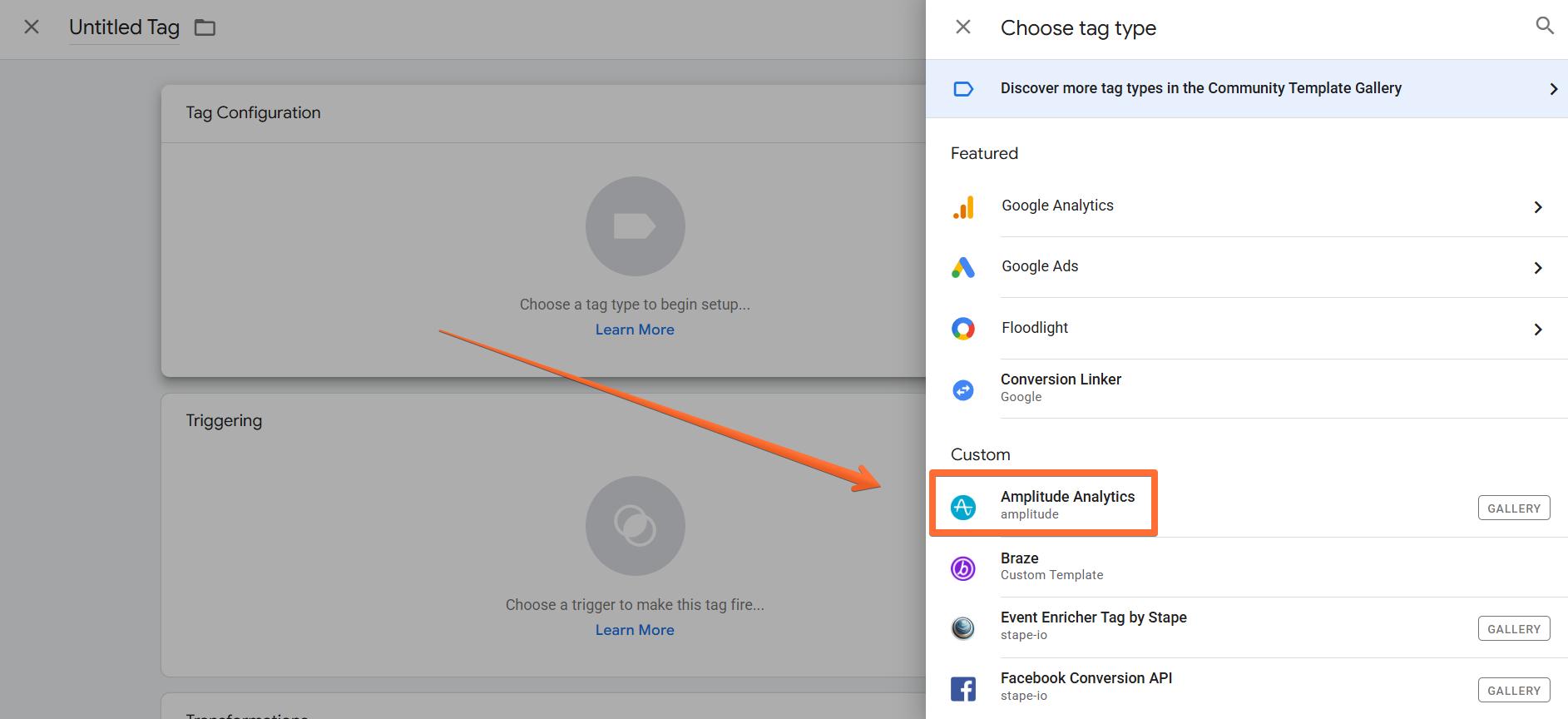This screenshot has width=1568, height=719.
Task: Click Learn More under Tag Configuration
Action: click(635, 330)
